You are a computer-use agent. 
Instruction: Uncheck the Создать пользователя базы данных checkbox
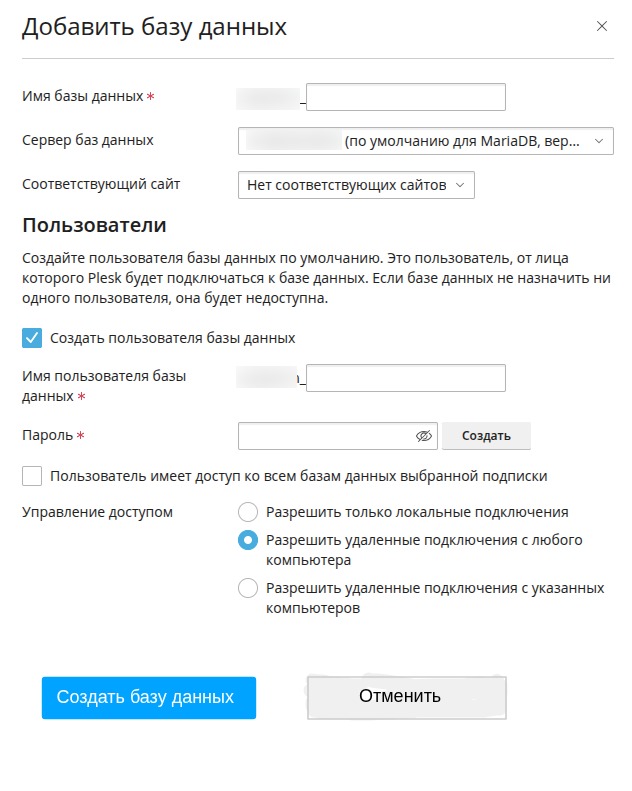pyautogui.click(x=32, y=338)
